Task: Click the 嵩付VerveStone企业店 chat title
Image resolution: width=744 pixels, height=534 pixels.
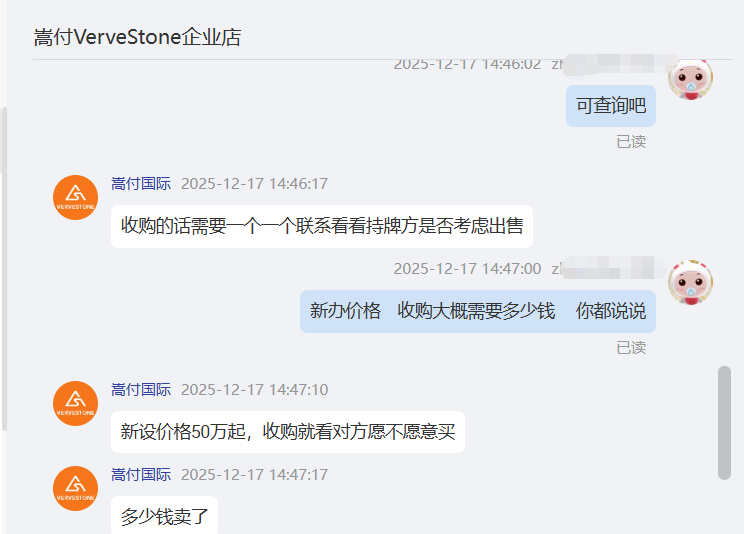Action: tap(138, 37)
